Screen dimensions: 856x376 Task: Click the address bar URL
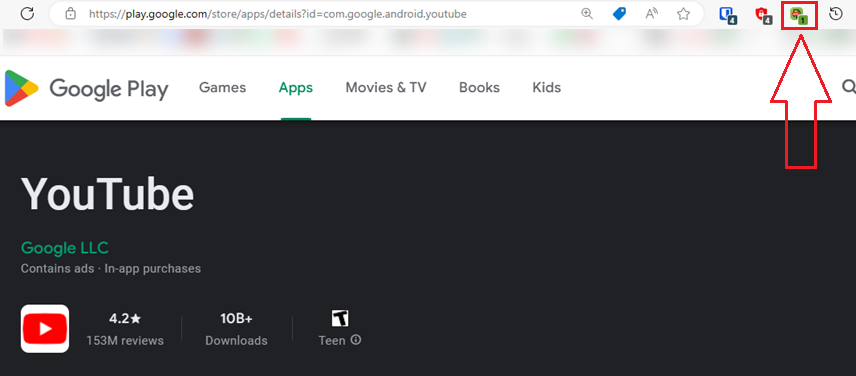(x=278, y=14)
